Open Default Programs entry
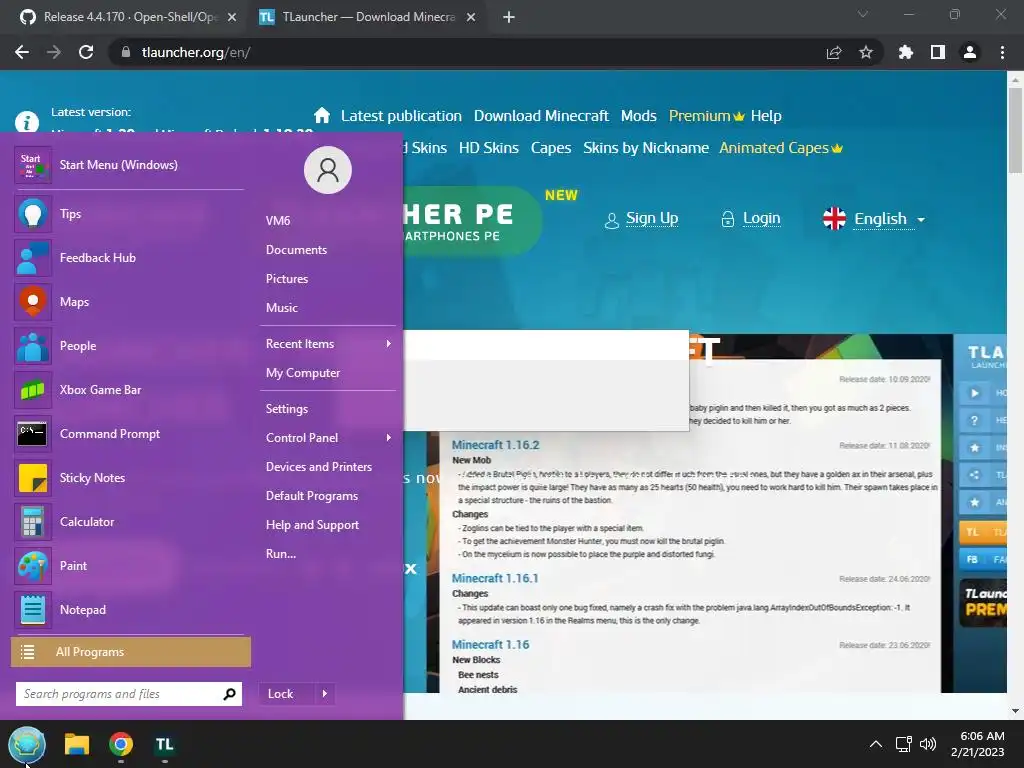The image size is (1024, 768). click(x=312, y=496)
